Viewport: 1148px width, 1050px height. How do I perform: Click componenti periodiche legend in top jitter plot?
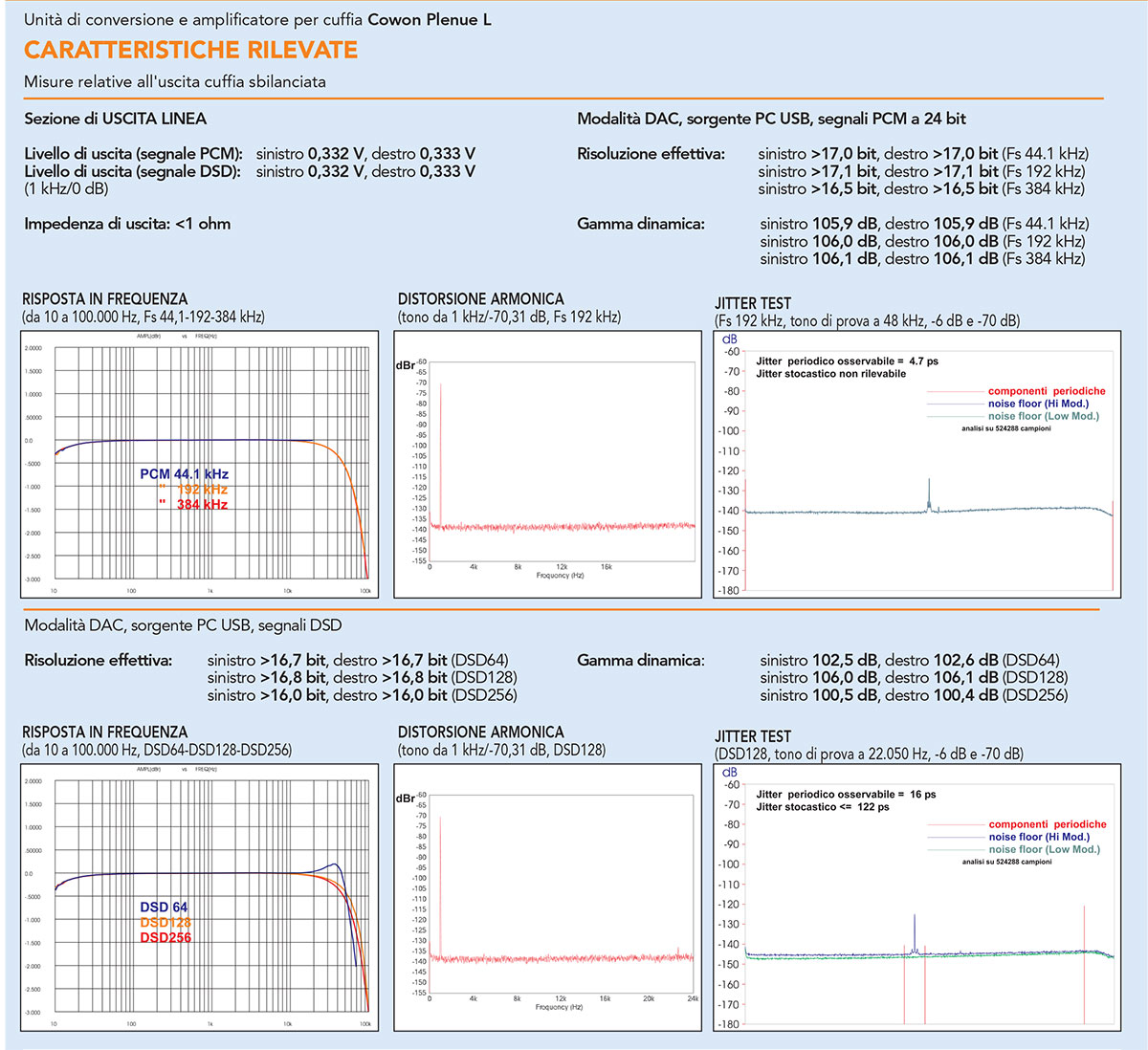[x=1047, y=391]
